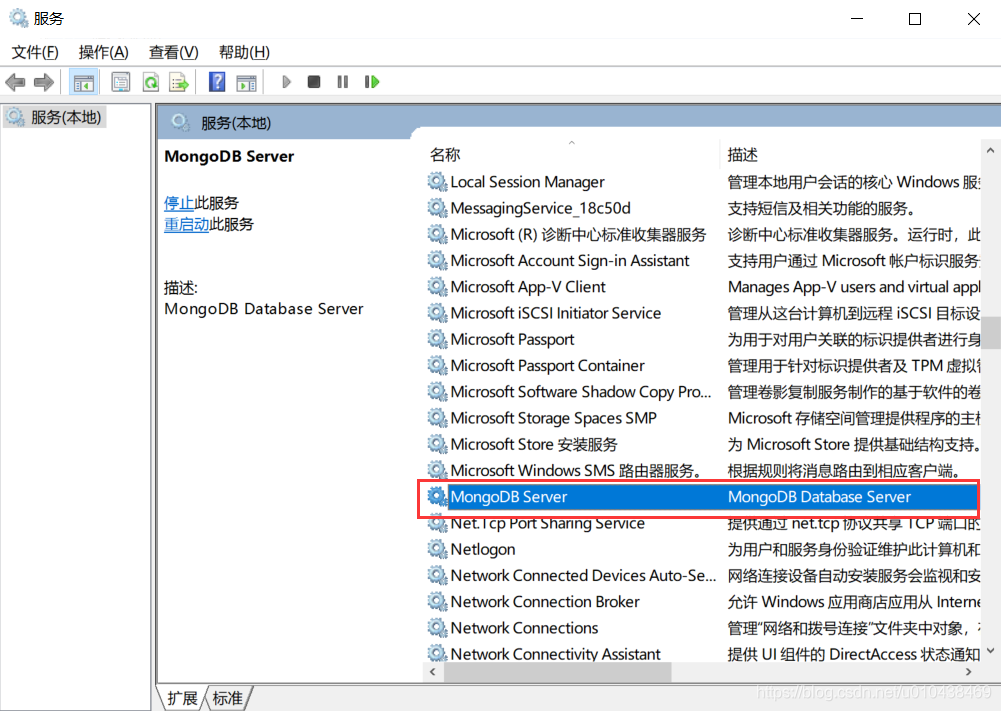Click gear icon beside Microsoft App-V Client
Image resolution: width=1001 pixels, height=711 pixels.
pyautogui.click(x=437, y=287)
